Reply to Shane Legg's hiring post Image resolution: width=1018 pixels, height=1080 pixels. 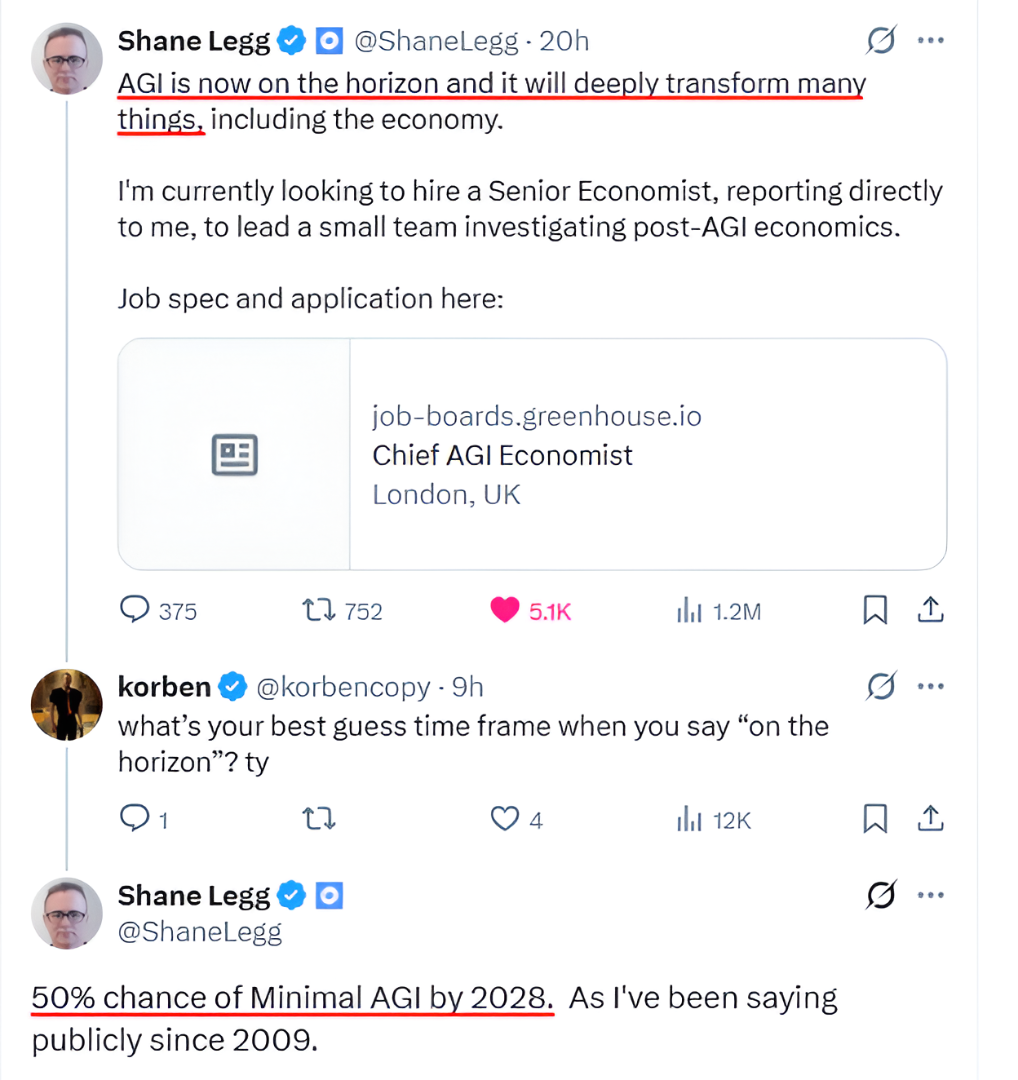click(x=135, y=609)
